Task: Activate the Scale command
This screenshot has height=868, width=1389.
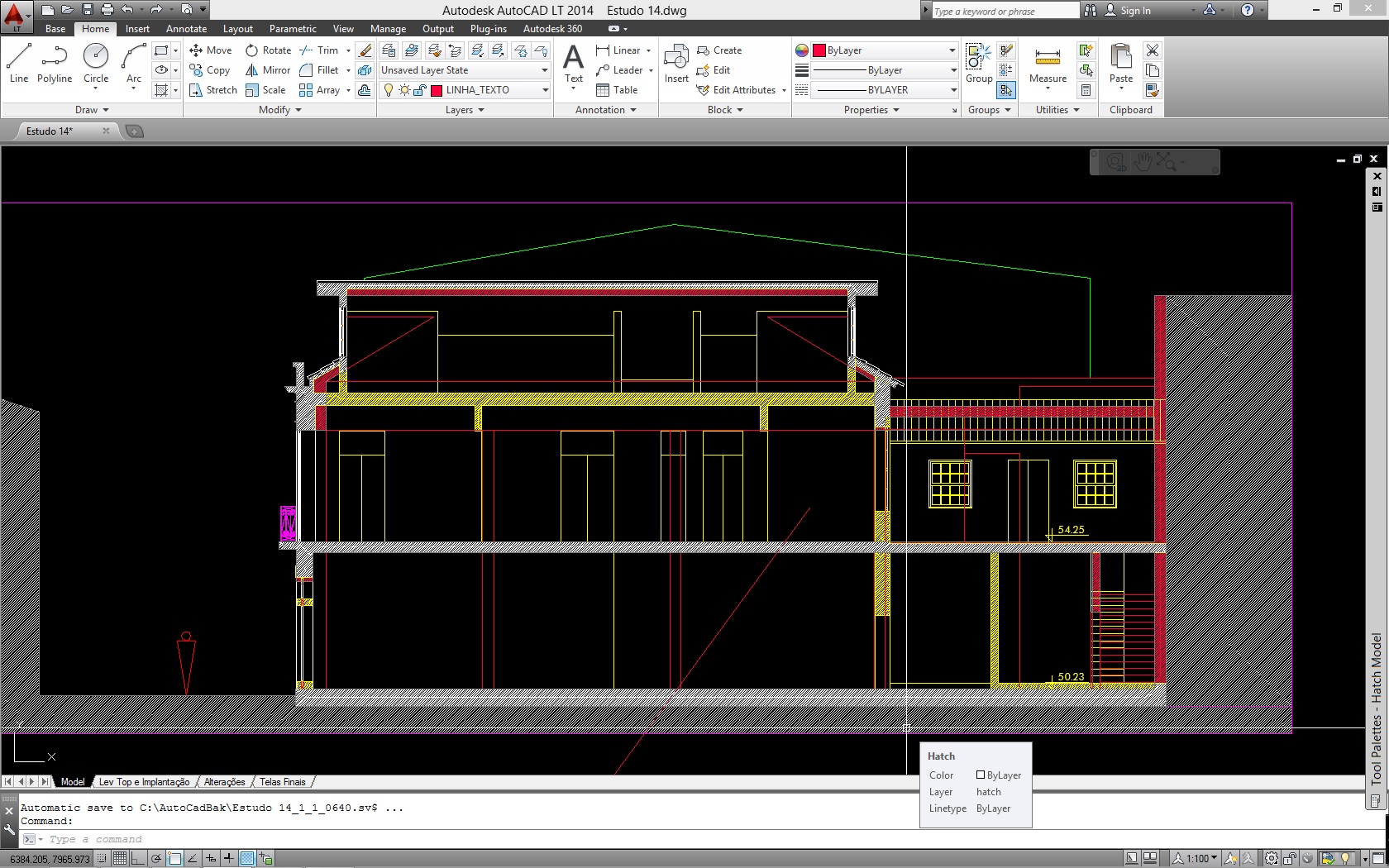Action: coord(265,90)
